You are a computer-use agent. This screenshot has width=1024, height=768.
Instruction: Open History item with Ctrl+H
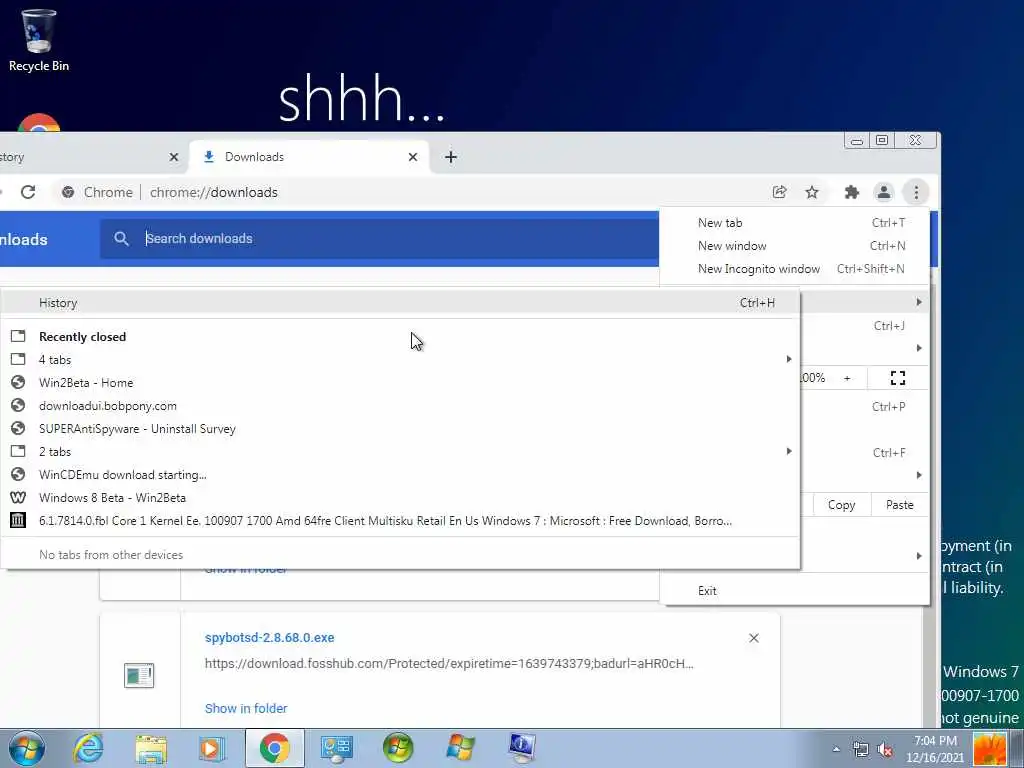[400, 302]
